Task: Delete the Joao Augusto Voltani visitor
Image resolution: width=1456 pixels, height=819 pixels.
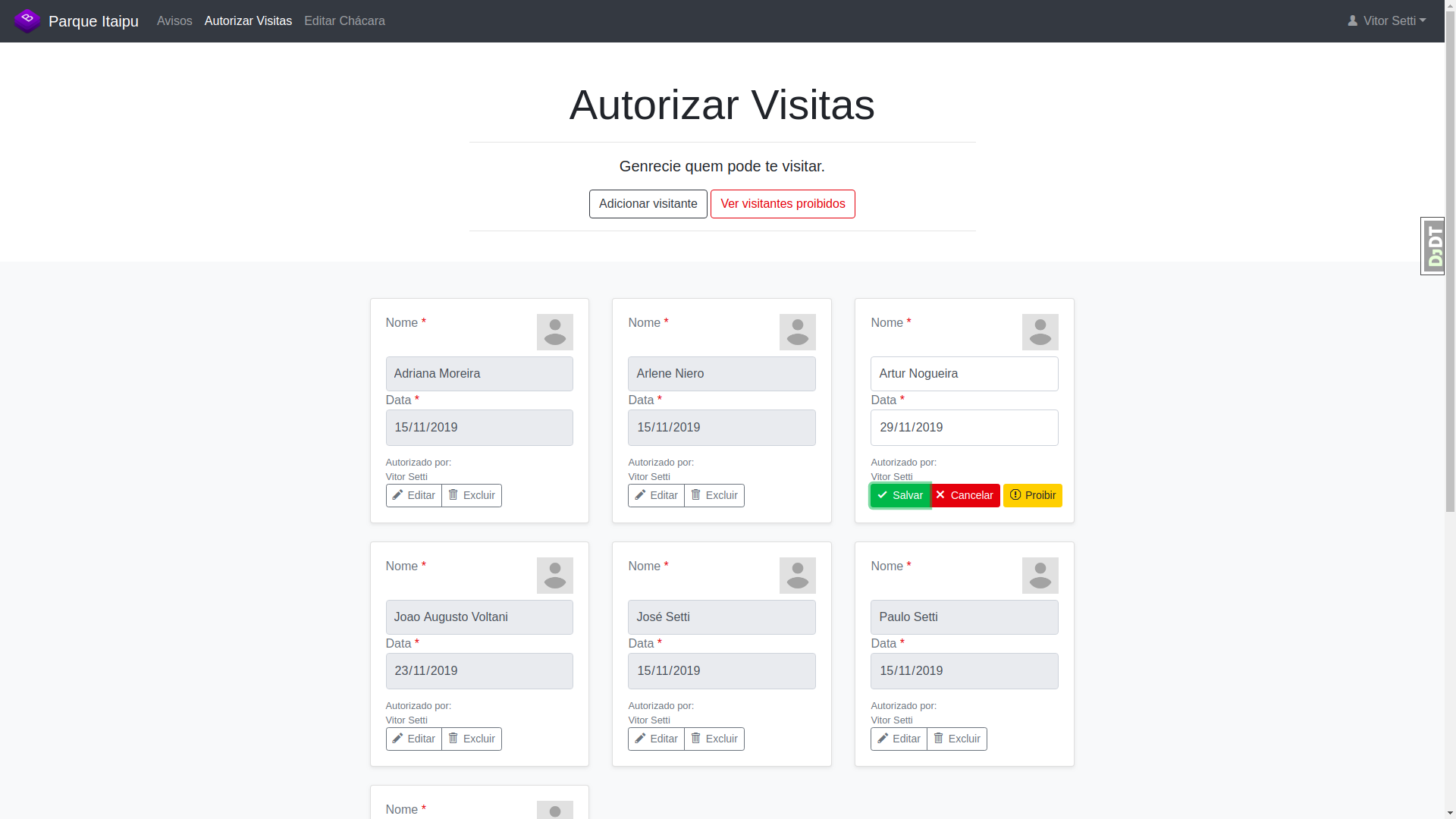Action: 472,739
